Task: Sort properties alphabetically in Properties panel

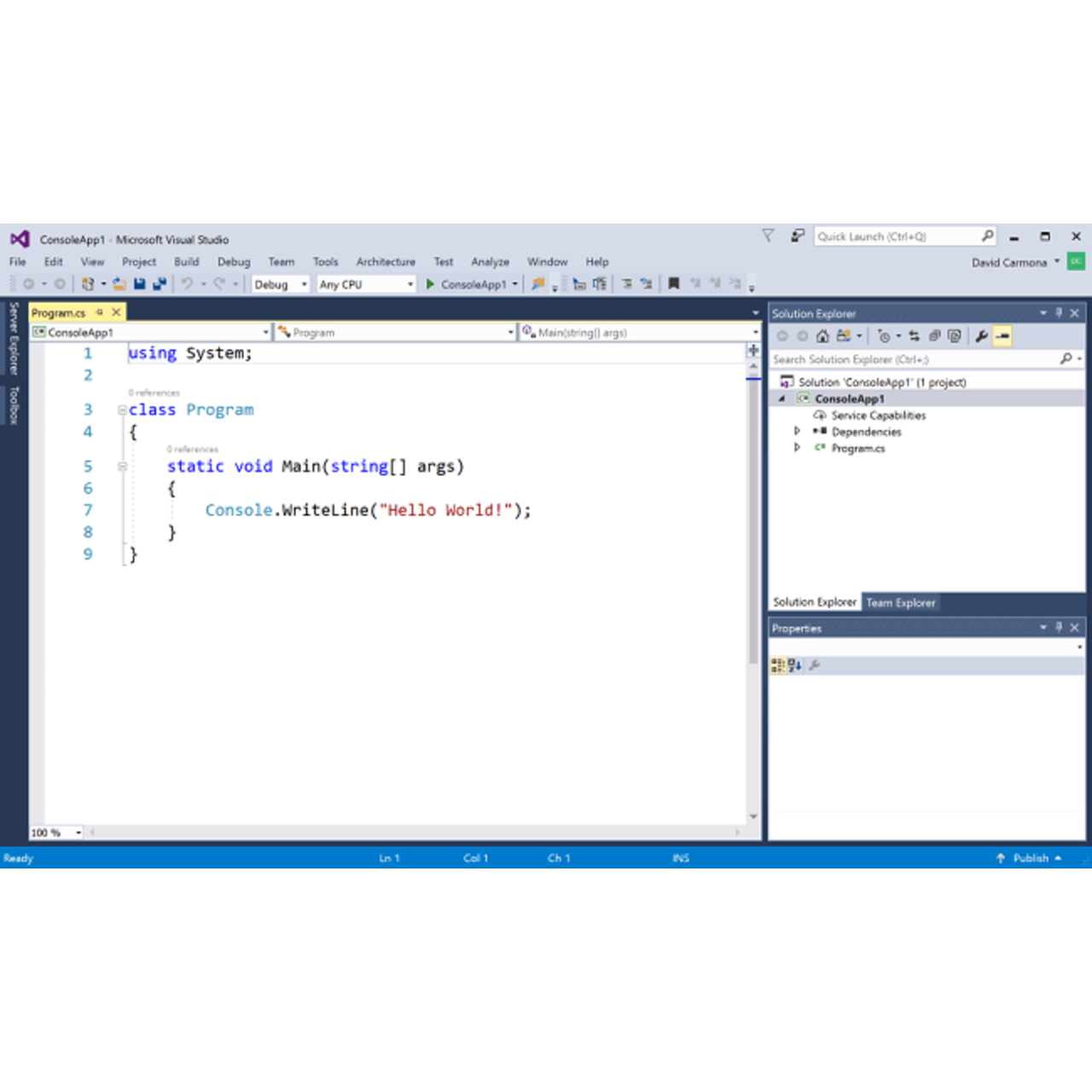Action: pyautogui.click(x=794, y=665)
